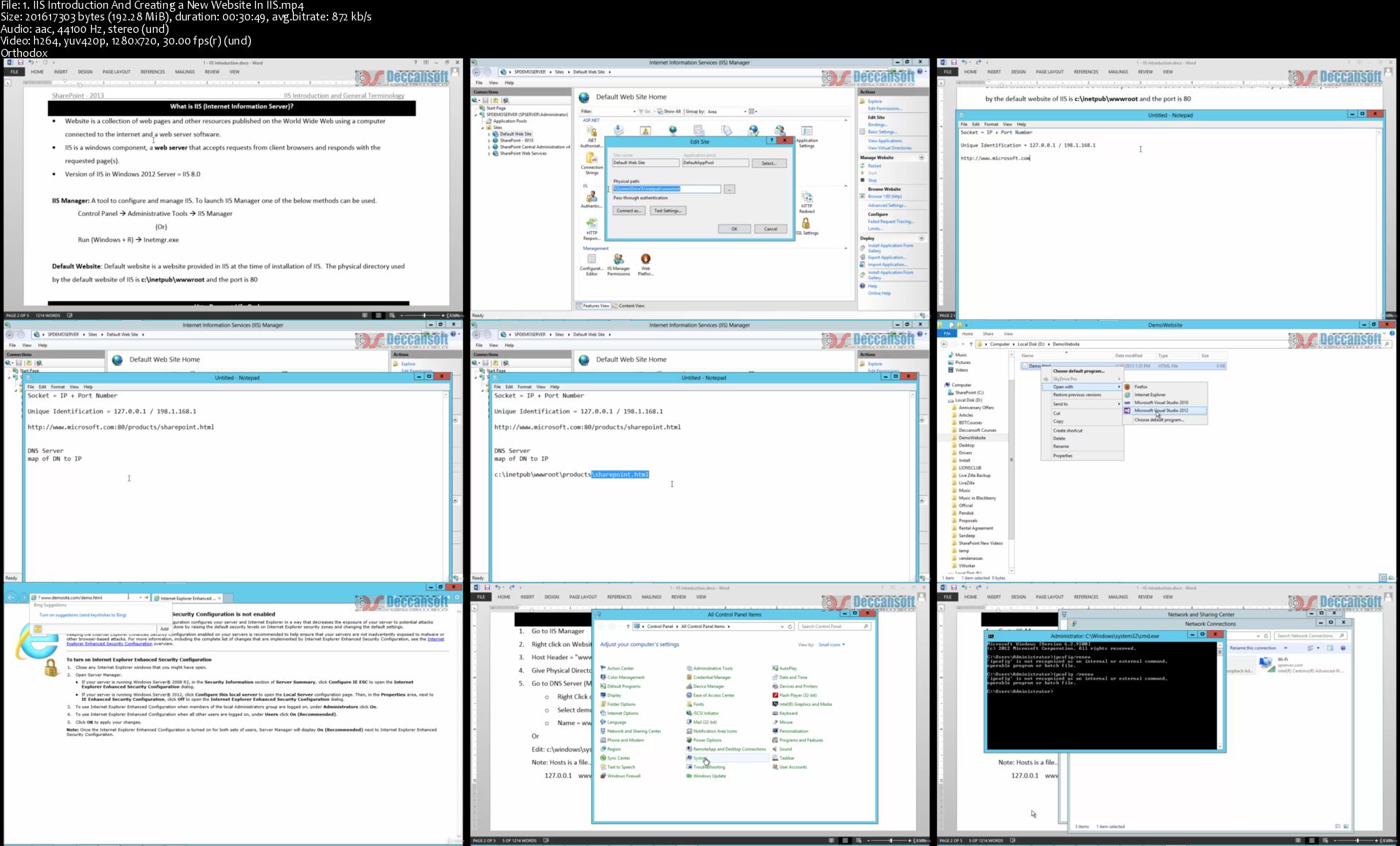
Task: Switch to Content View tab in IIS Manager
Action: coord(629,306)
